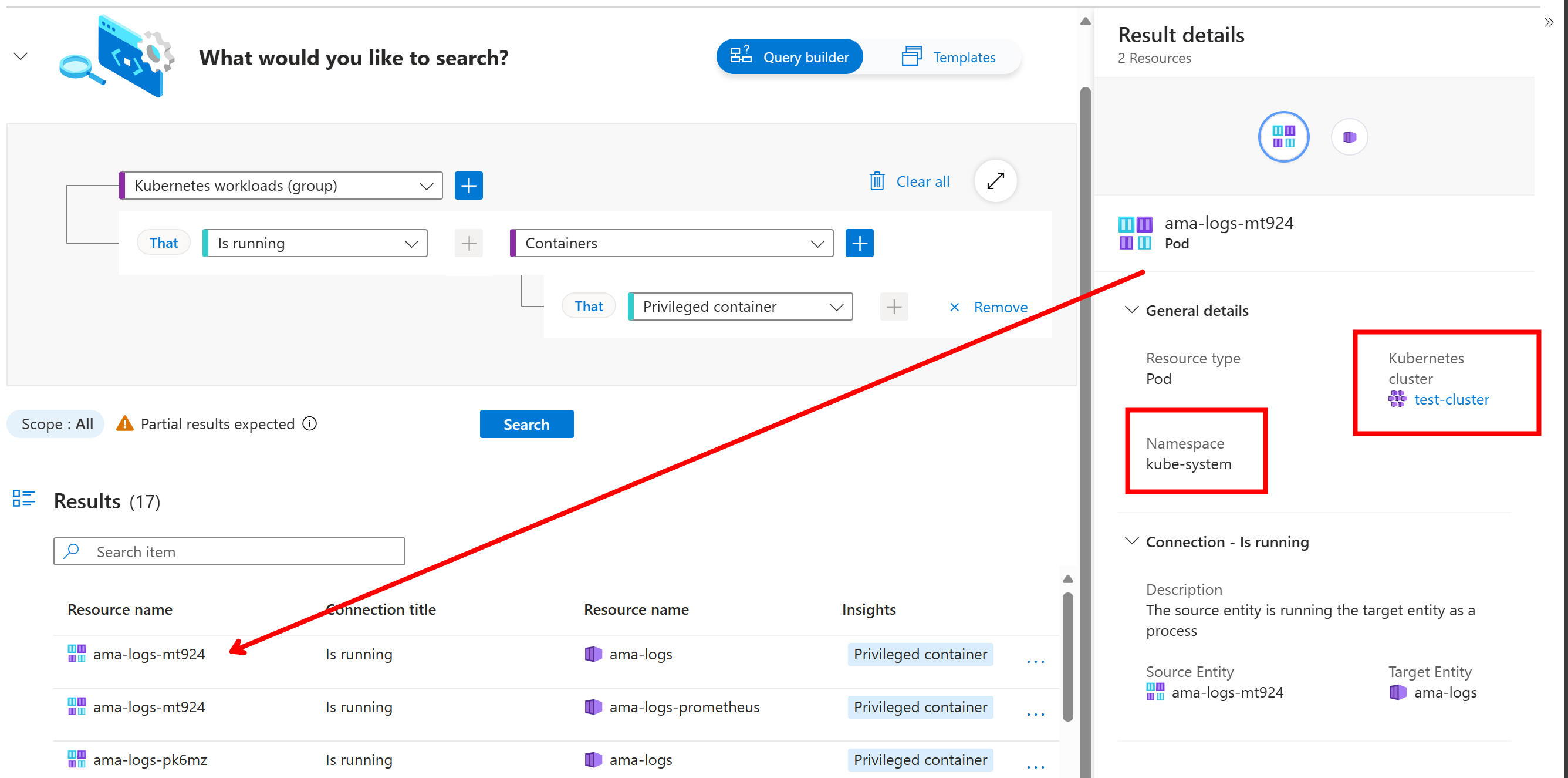Click the Results list view icon
Screen dimensions: 1568x778
pos(23,499)
